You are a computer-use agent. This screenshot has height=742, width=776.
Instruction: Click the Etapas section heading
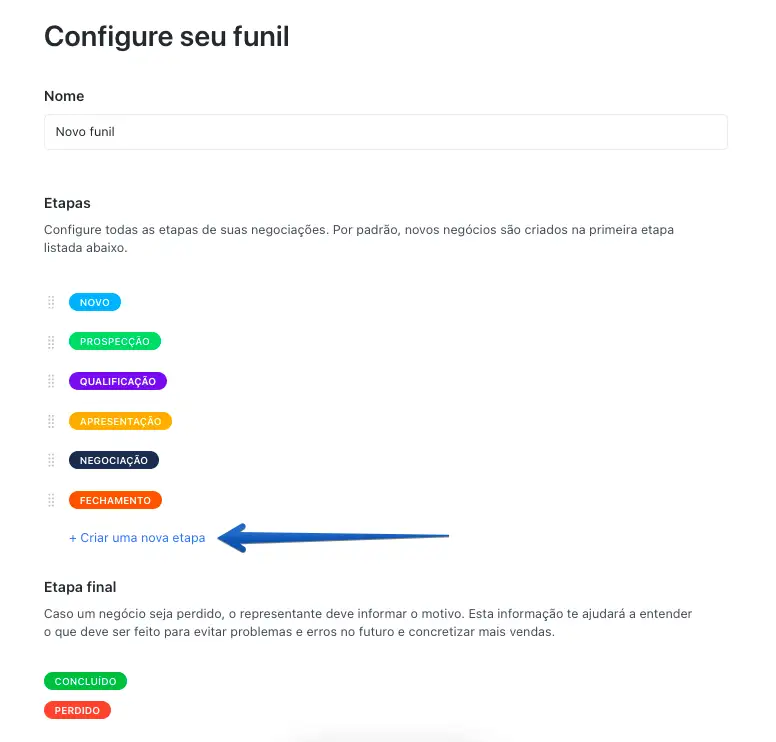coord(67,203)
